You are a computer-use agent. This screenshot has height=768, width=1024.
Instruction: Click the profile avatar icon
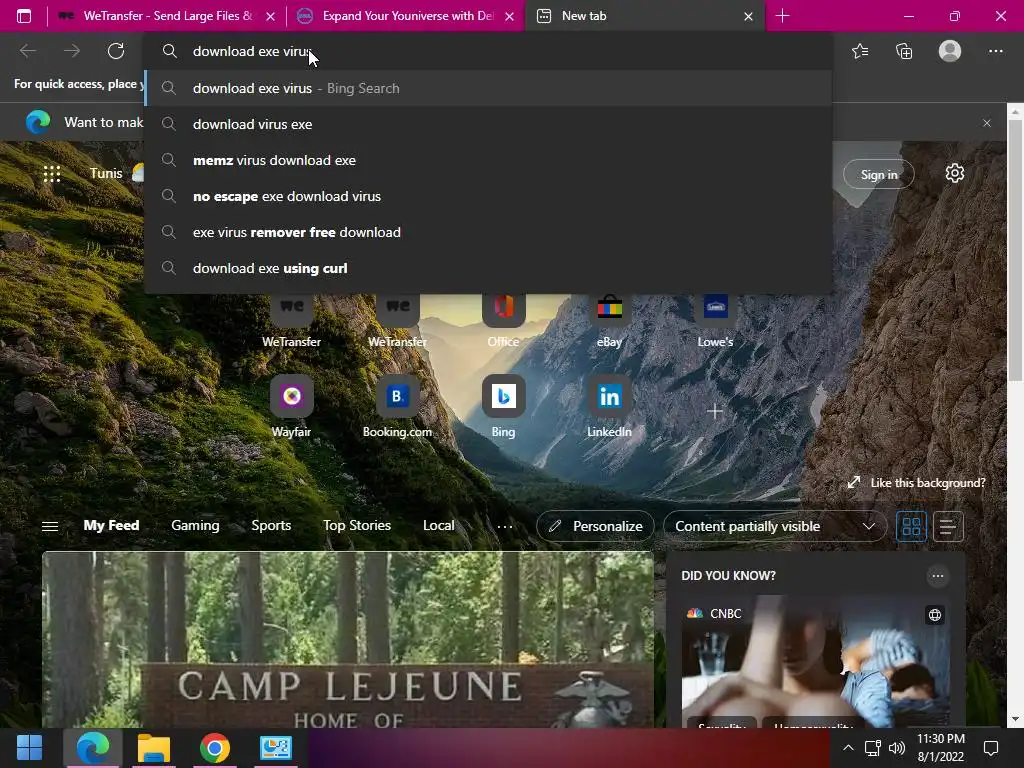950,51
